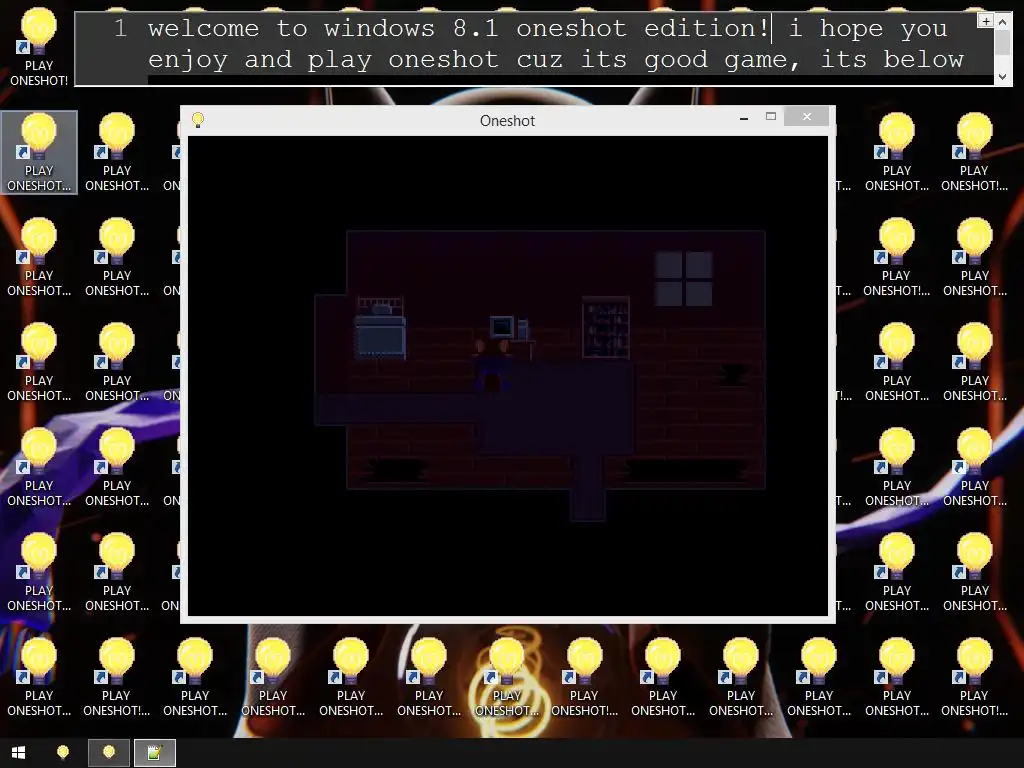This screenshot has width=1024, height=768.
Task: Open the second shortcut in the bottom desktop row
Action: coord(117,677)
